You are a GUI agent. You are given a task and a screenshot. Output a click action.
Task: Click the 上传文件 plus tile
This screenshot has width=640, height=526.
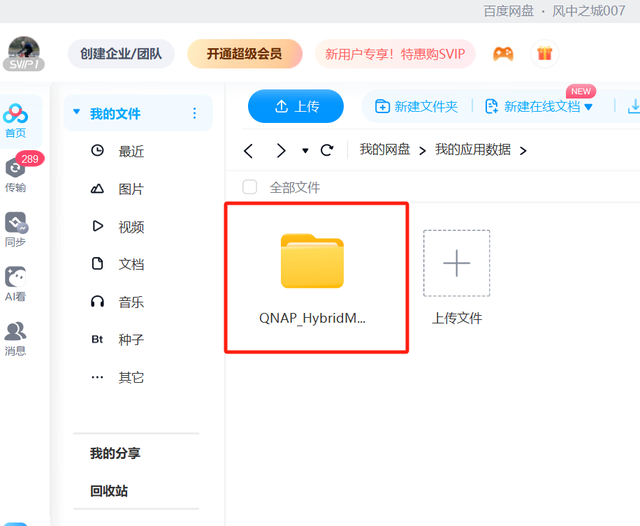click(457, 264)
